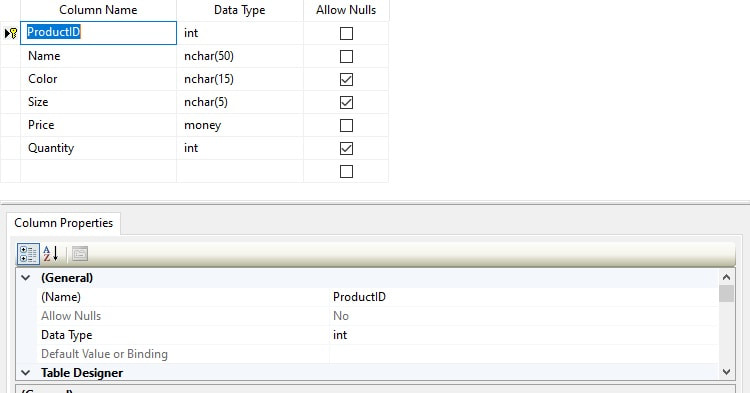Click the nchar(5) data type cell

coord(240,102)
